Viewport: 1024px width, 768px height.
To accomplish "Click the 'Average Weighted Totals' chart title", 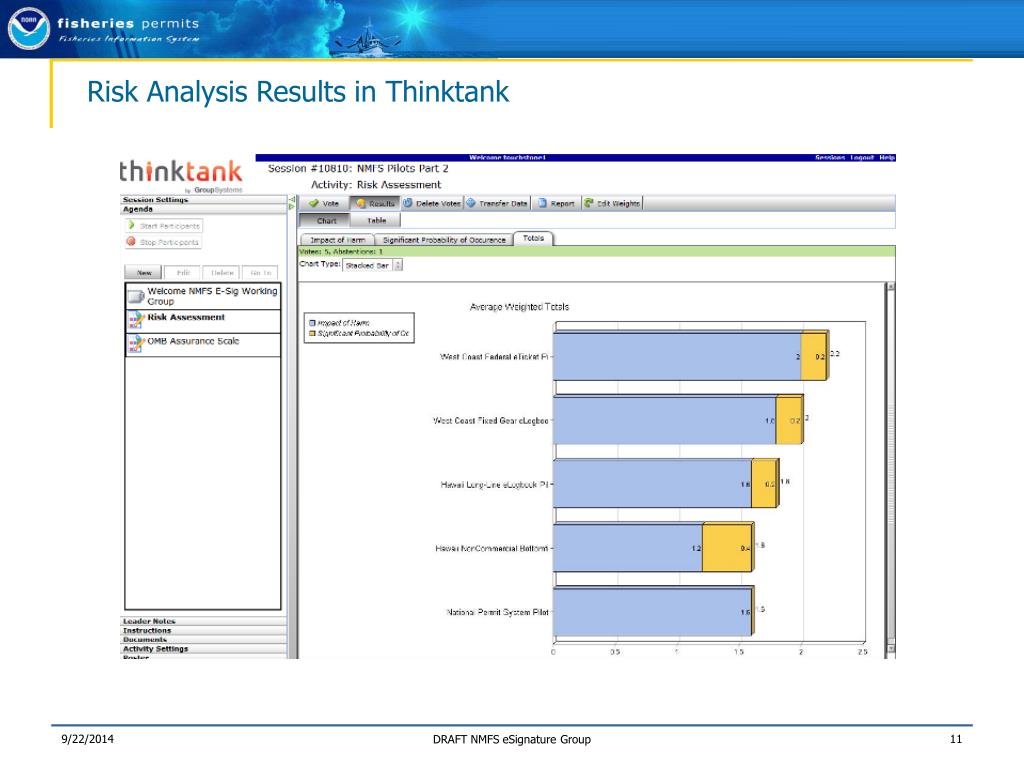I will pyautogui.click(x=519, y=307).
